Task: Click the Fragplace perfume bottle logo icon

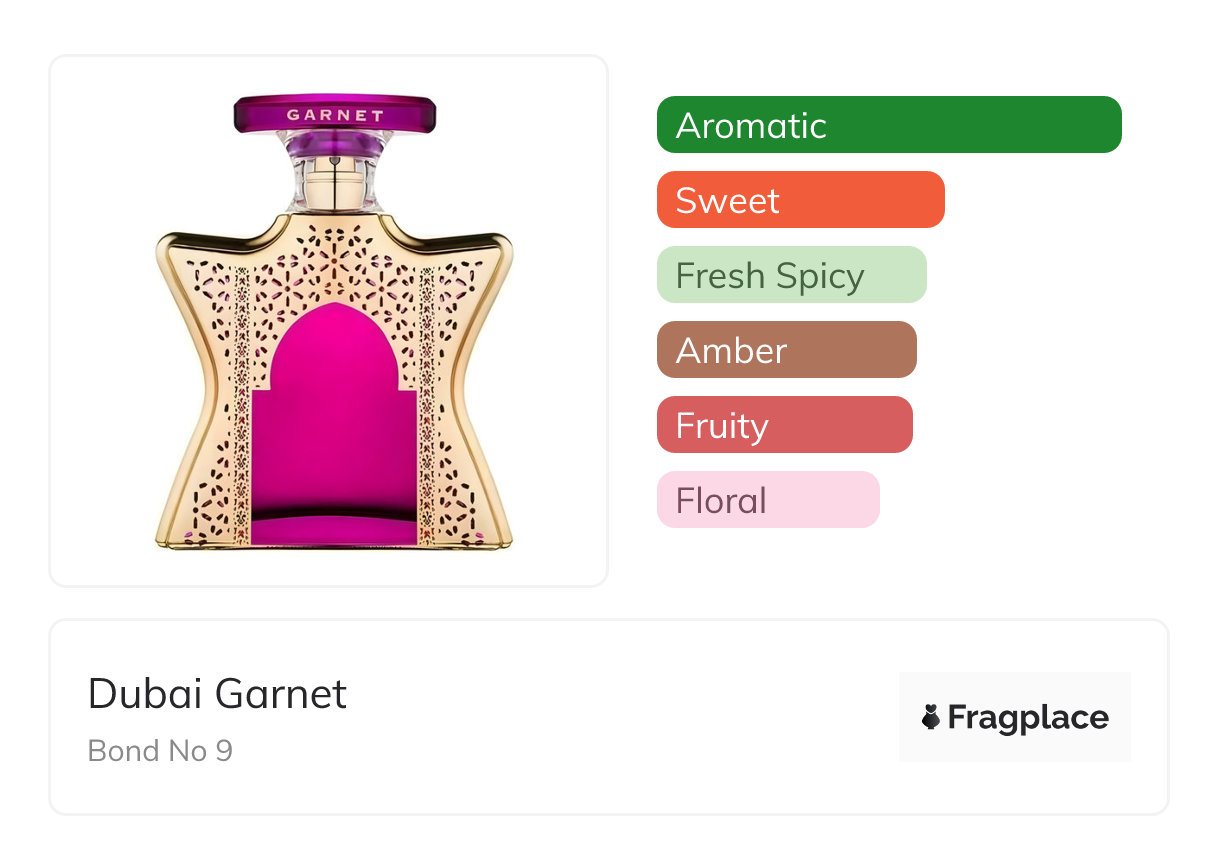Action: (931, 717)
